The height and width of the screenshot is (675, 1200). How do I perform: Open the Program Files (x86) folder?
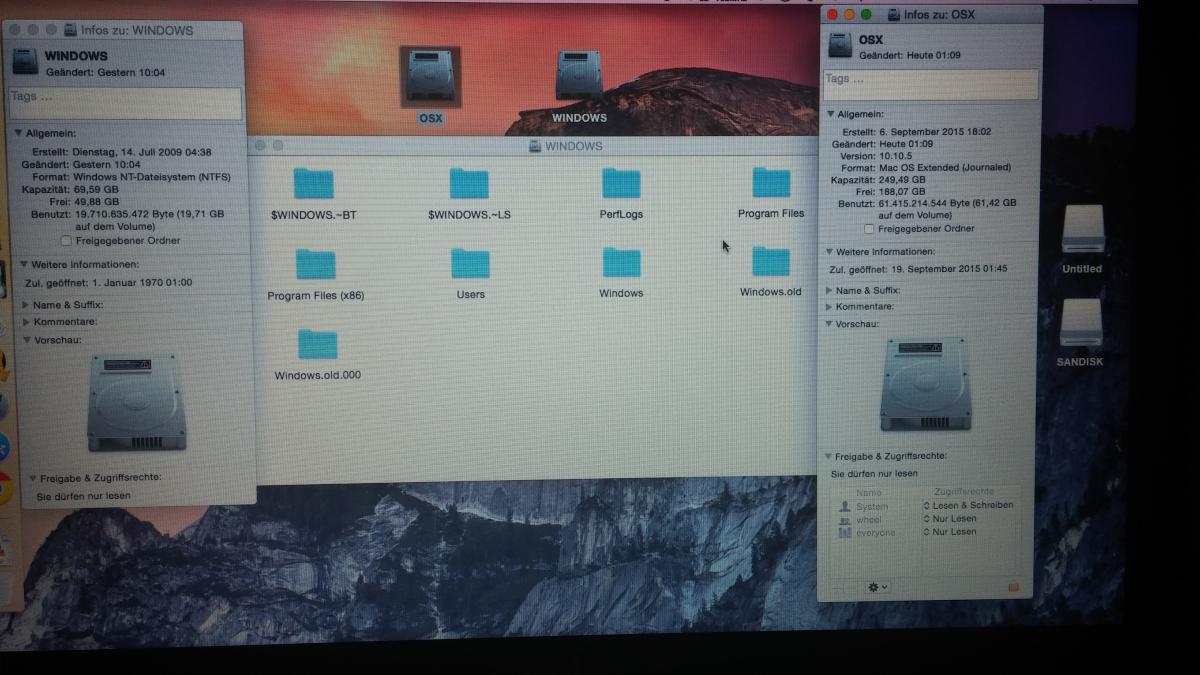point(315,265)
